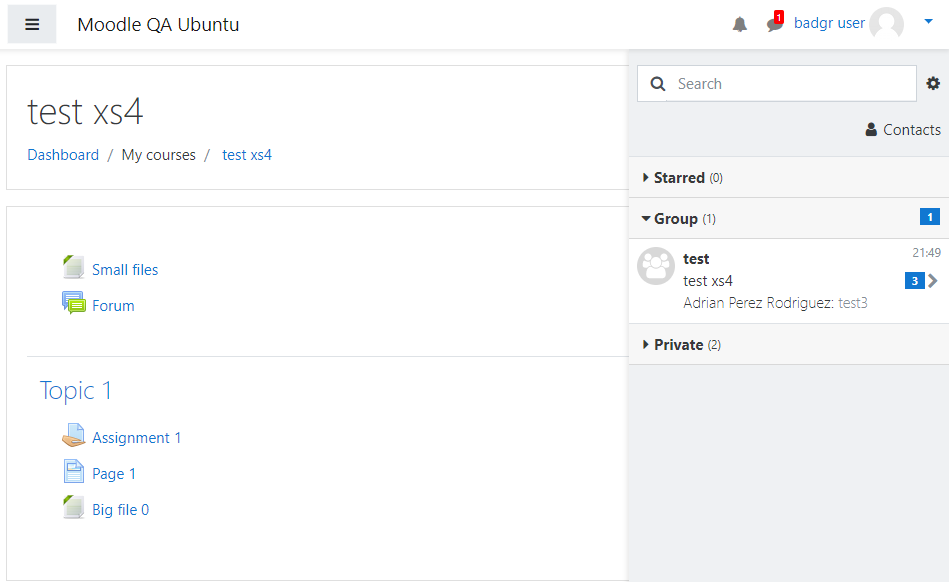Open the hamburger side menu
This screenshot has height=582, width=949.
[32, 24]
